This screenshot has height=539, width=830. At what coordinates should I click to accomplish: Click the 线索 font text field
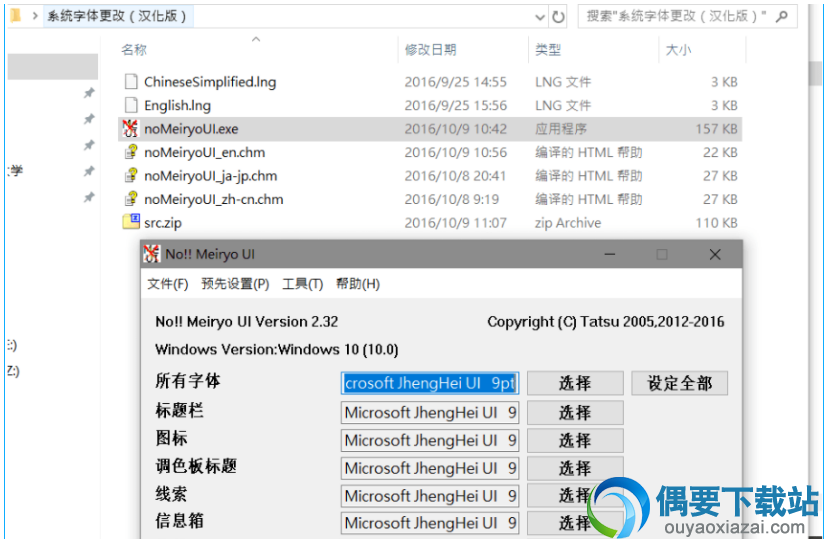[430, 496]
